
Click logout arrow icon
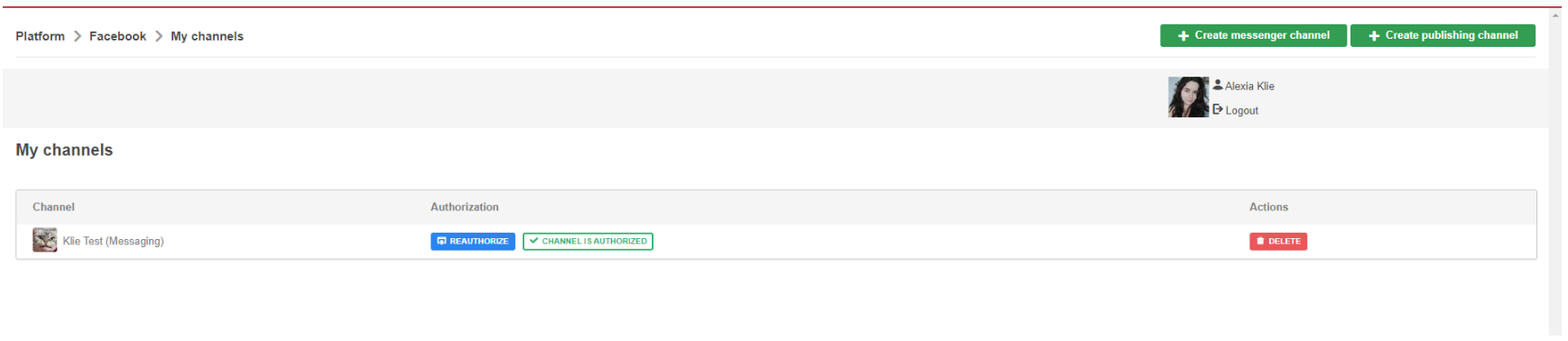pyautogui.click(x=1218, y=109)
